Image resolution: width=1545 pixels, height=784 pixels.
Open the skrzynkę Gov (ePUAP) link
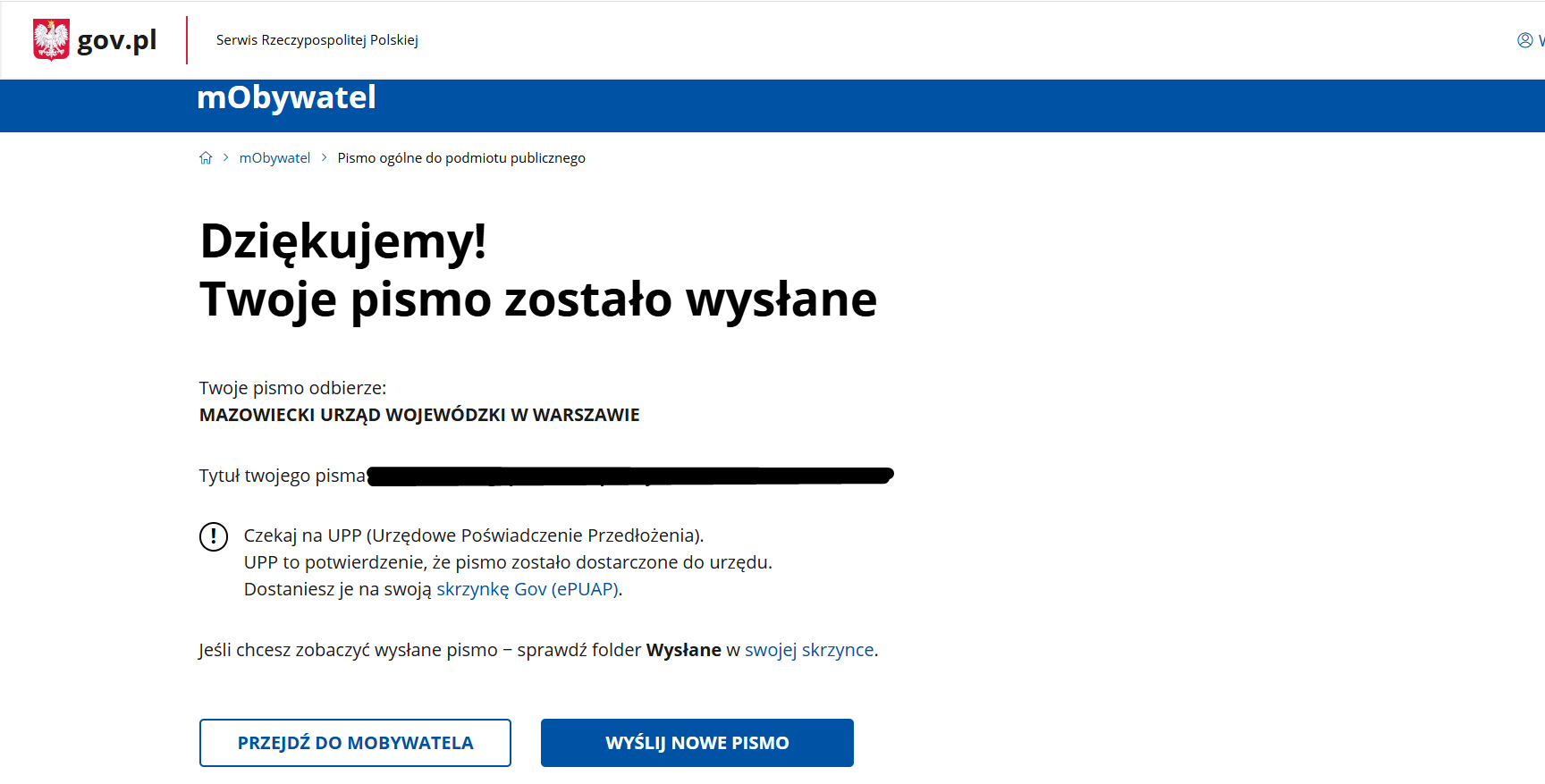pyautogui.click(x=527, y=589)
